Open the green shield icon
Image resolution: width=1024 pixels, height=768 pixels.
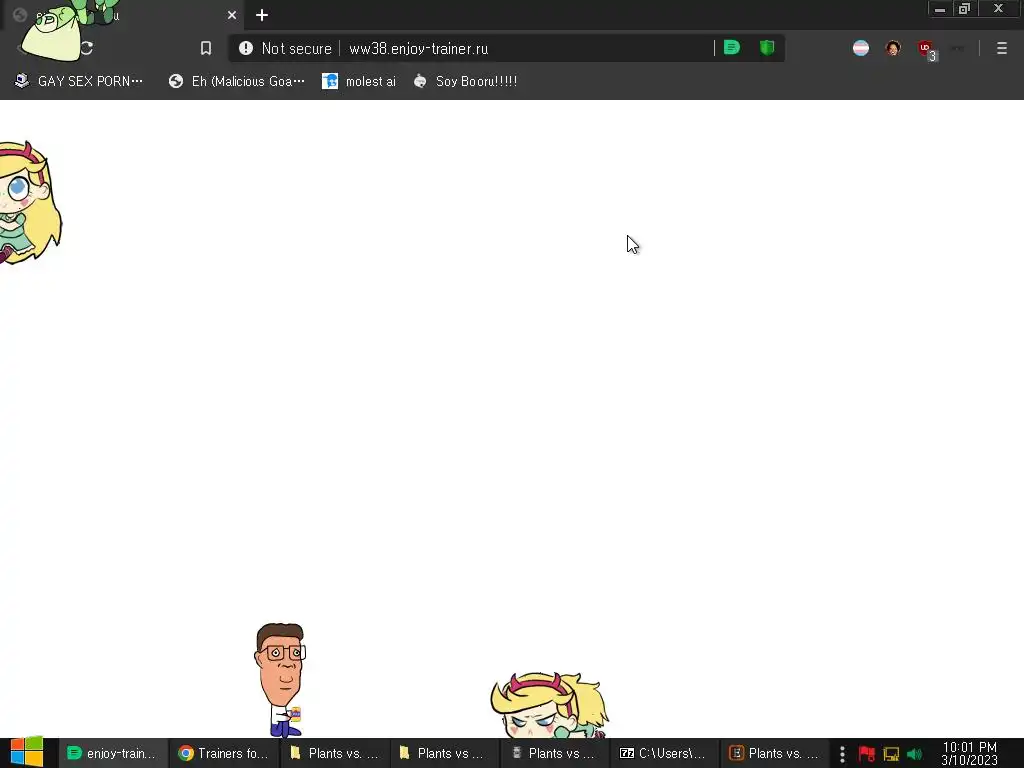(x=767, y=48)
